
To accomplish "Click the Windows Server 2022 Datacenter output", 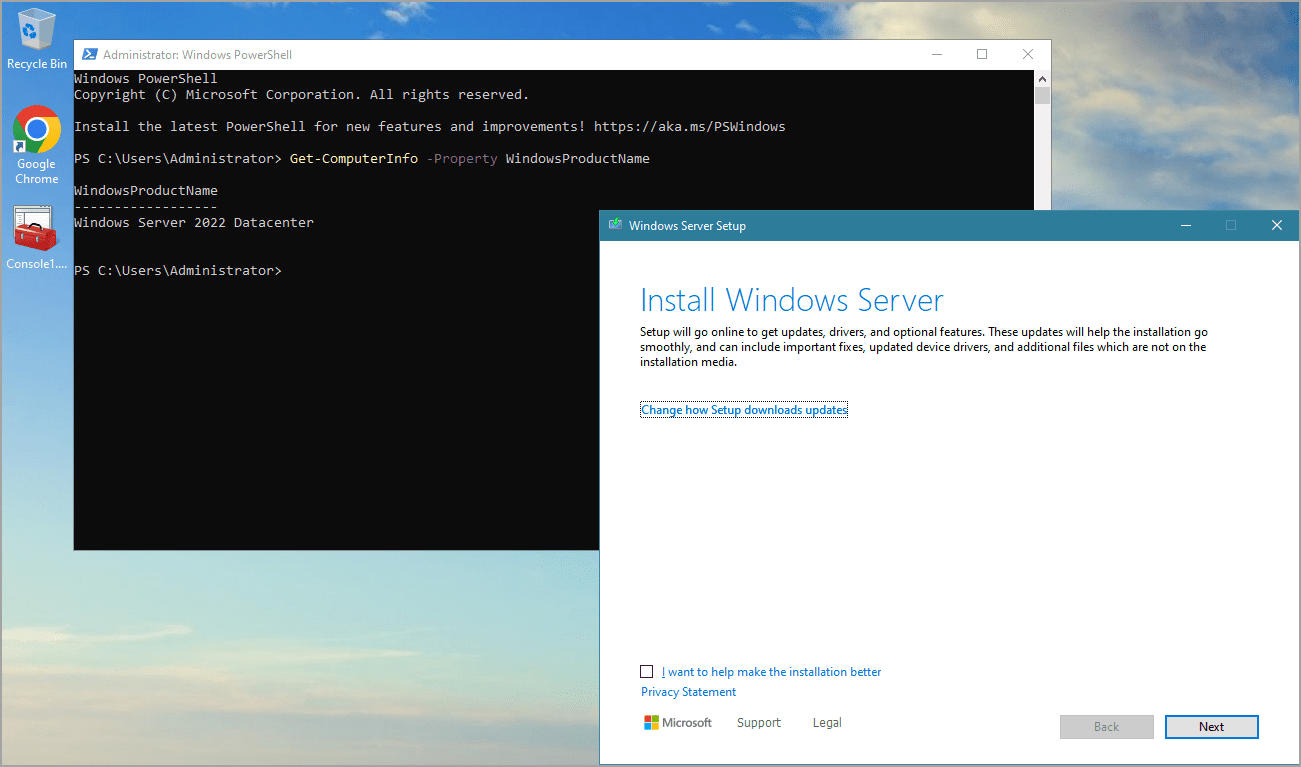I will click(x=194, y=223).
